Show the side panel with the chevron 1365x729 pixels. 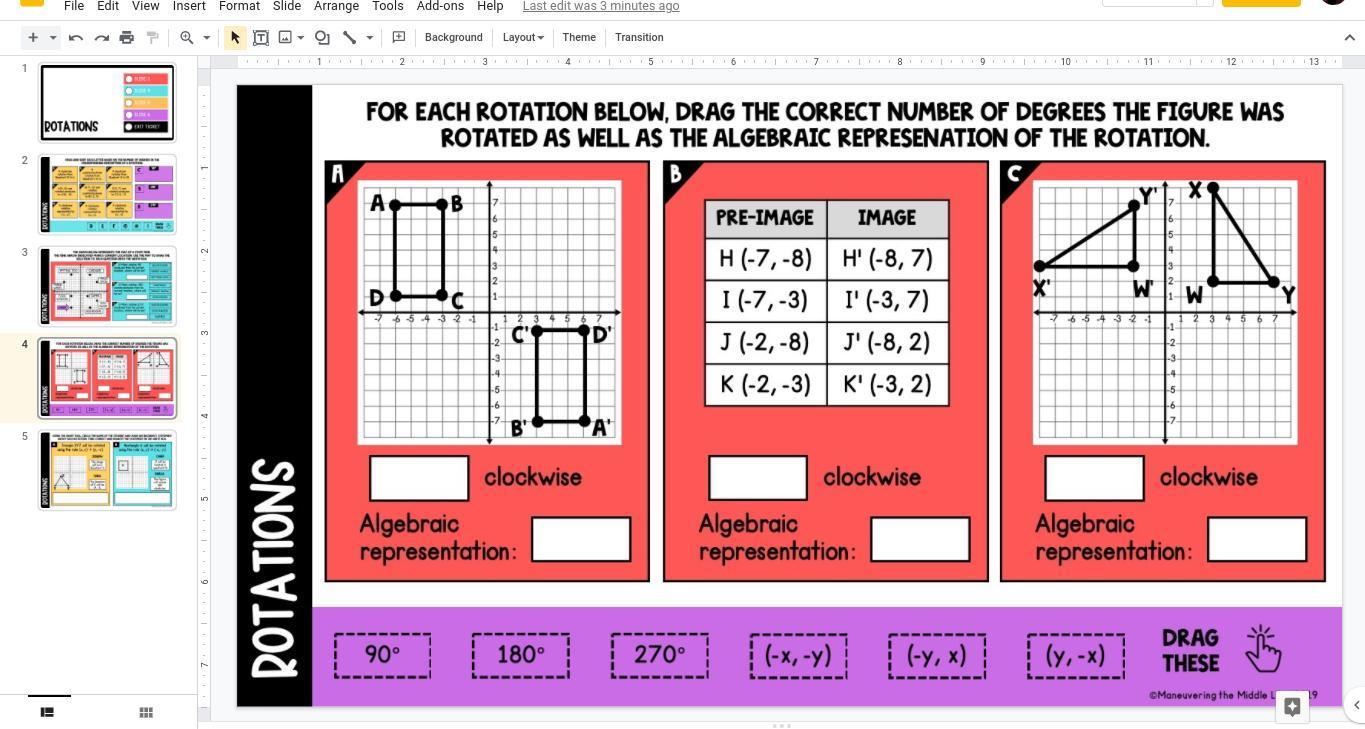[x=1356, y=705]
